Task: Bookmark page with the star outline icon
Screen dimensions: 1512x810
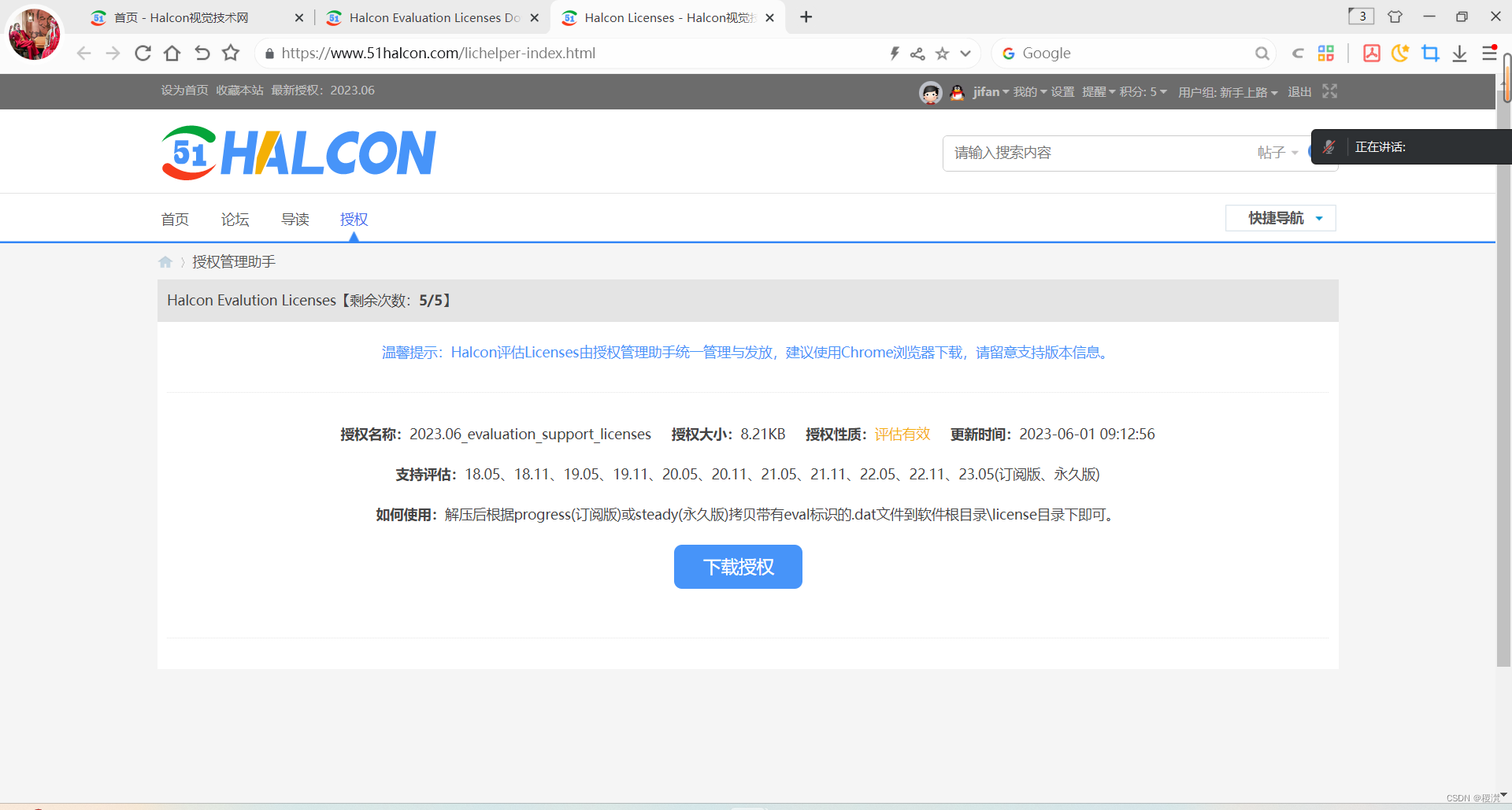Action: tap(231, 54)
